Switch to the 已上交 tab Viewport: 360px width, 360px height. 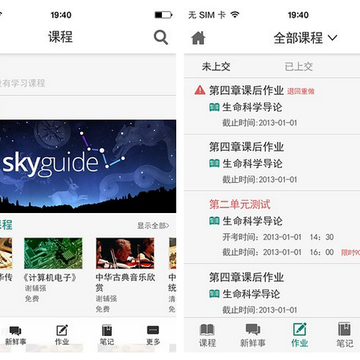click(x=299, y=66)
